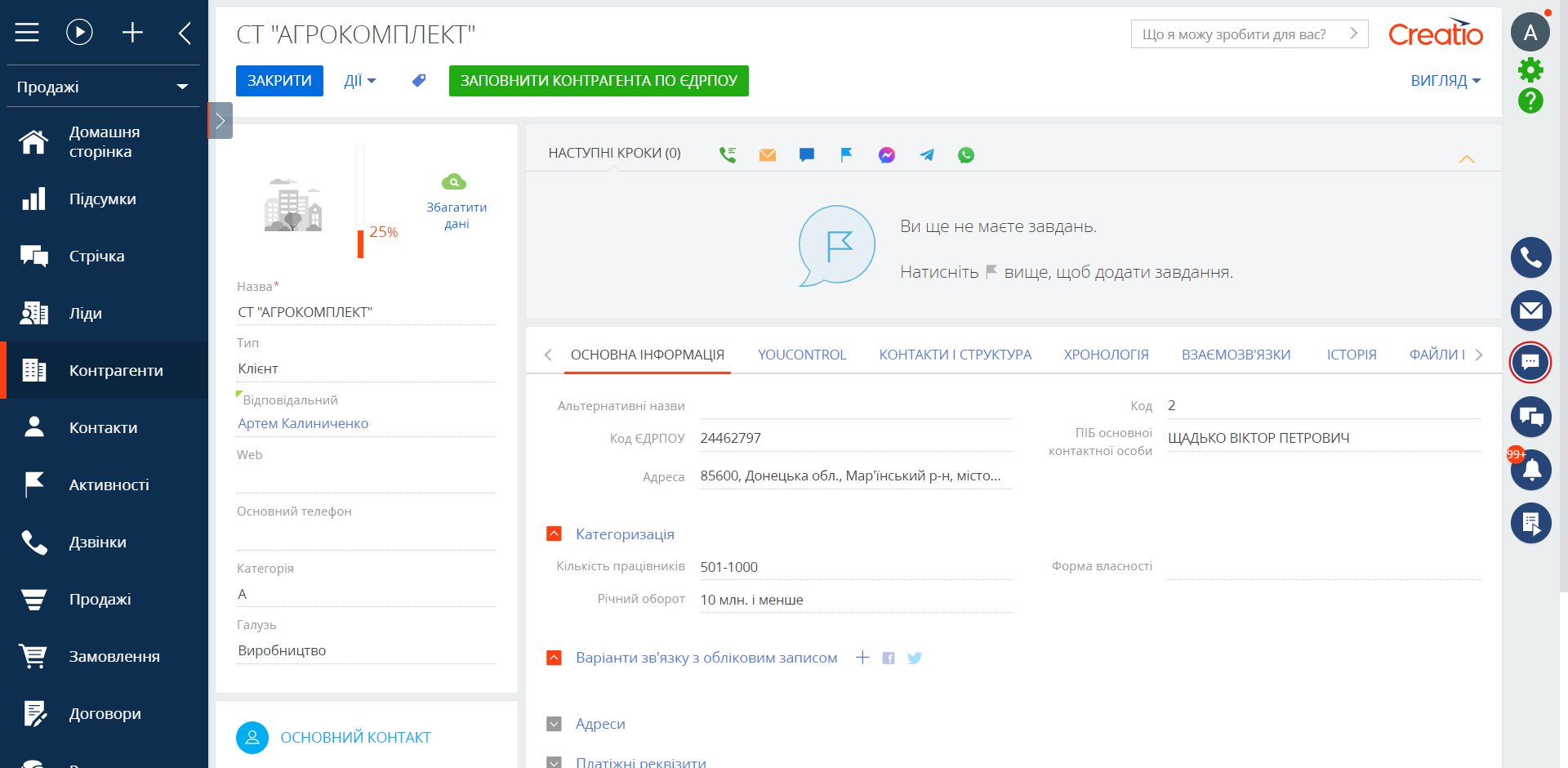The image size is (1568, 768).
Task: Open the Telegram messaging channel icon
Action: pos(926,154)
